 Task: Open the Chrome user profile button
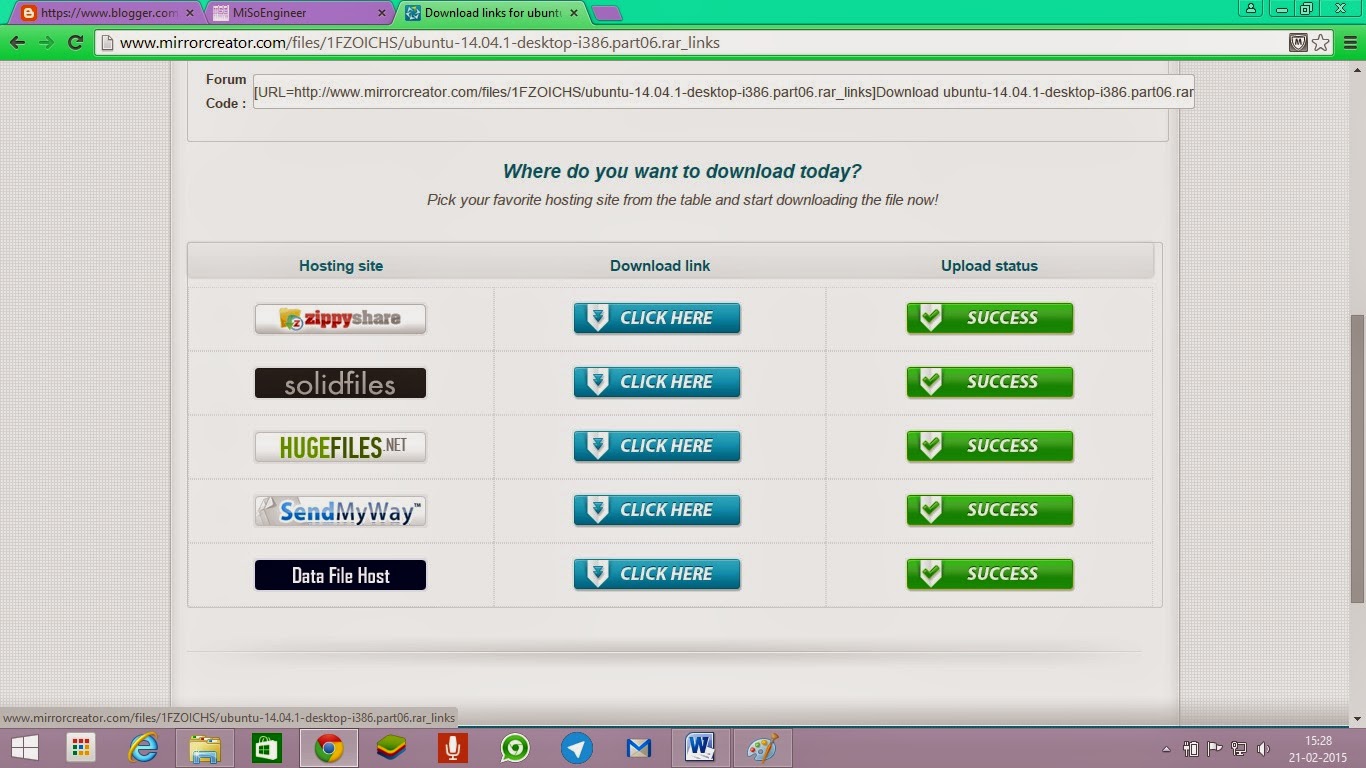[x=1250, y=9]
